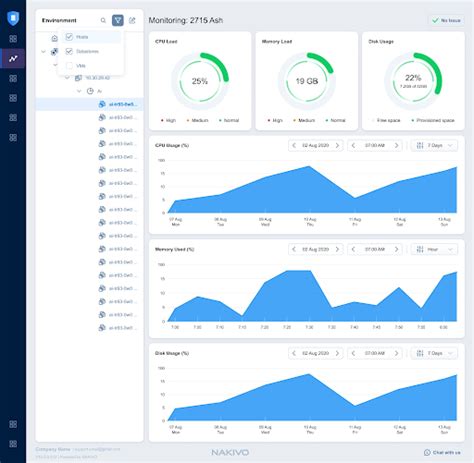Open the search icon in Environment panel

(x=103, y=20)
